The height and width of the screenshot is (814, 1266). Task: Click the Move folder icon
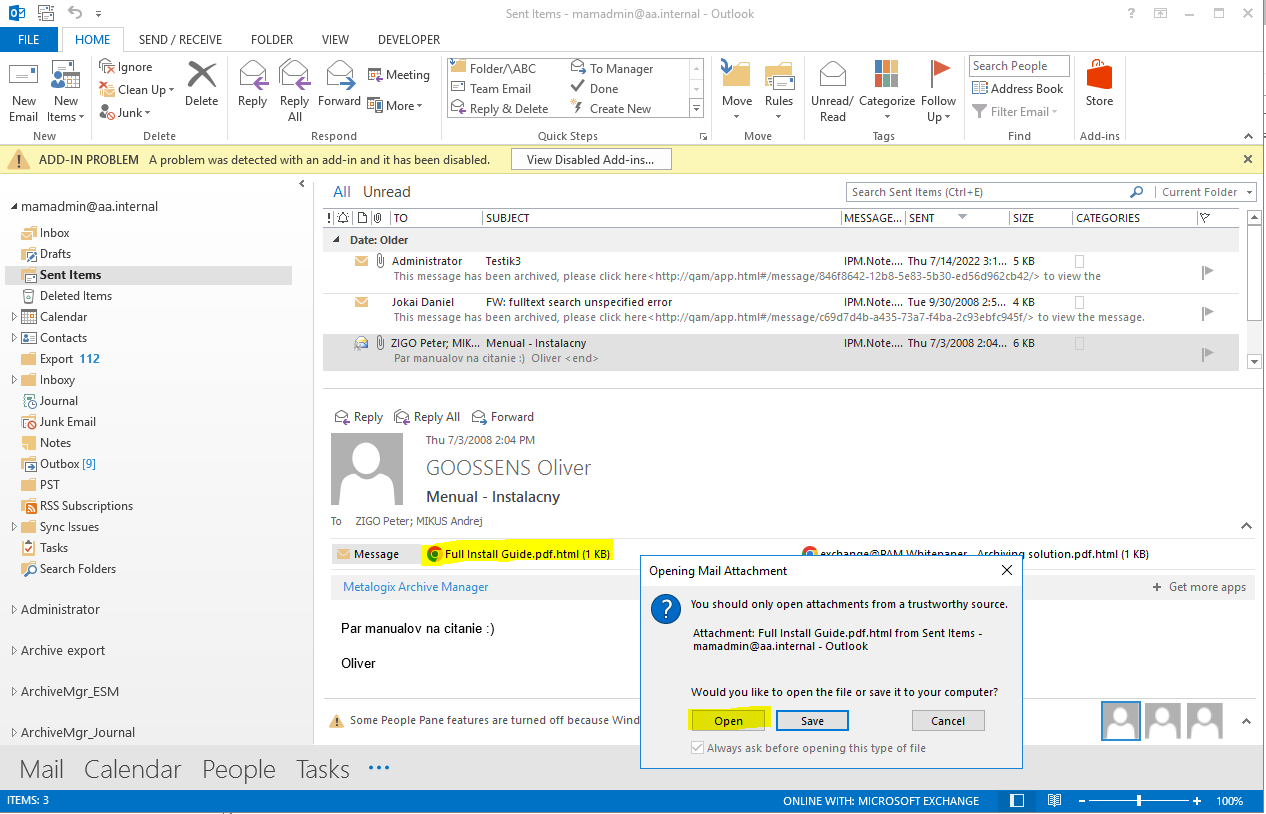[x=737, y=76]
